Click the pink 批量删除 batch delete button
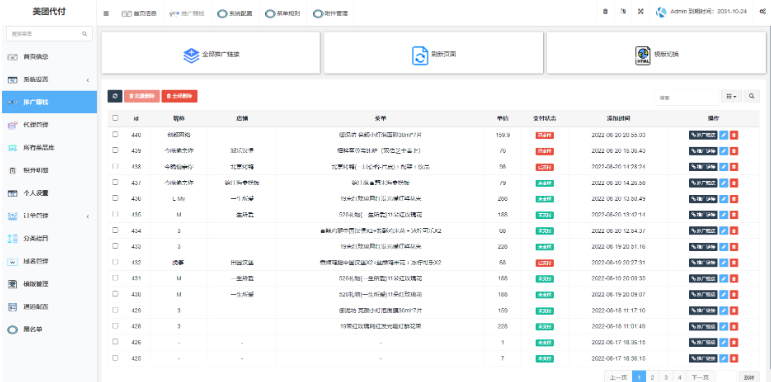The height and width of the screenshot is (382, 771). [x=142, y=96]
